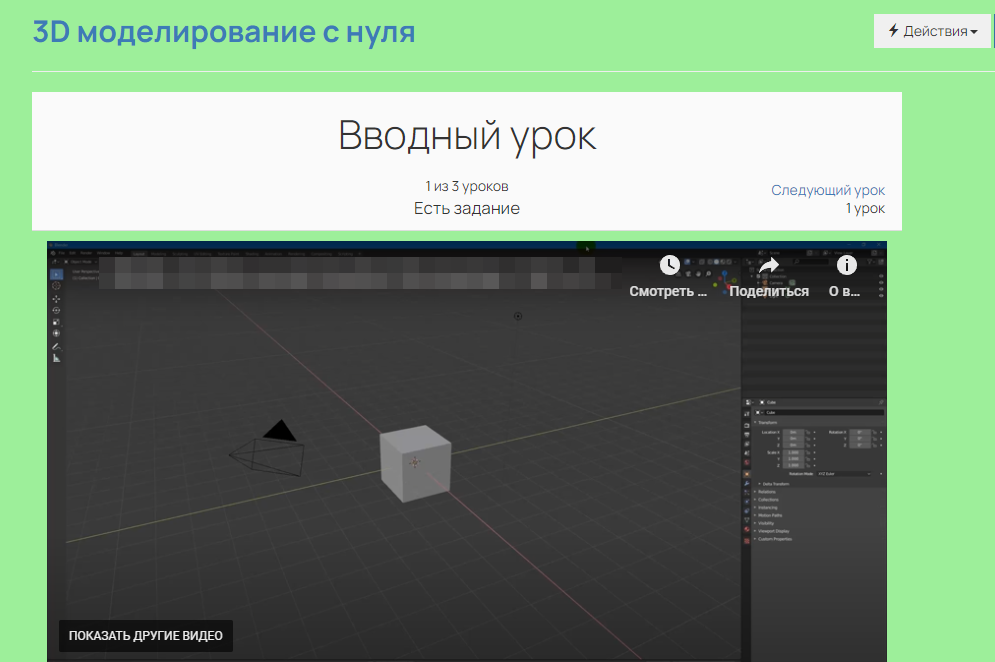The width and height of the screenshot is (995, 662).
Task: Collapse the Transform panel in Blender properties
Action: point(767,422)
